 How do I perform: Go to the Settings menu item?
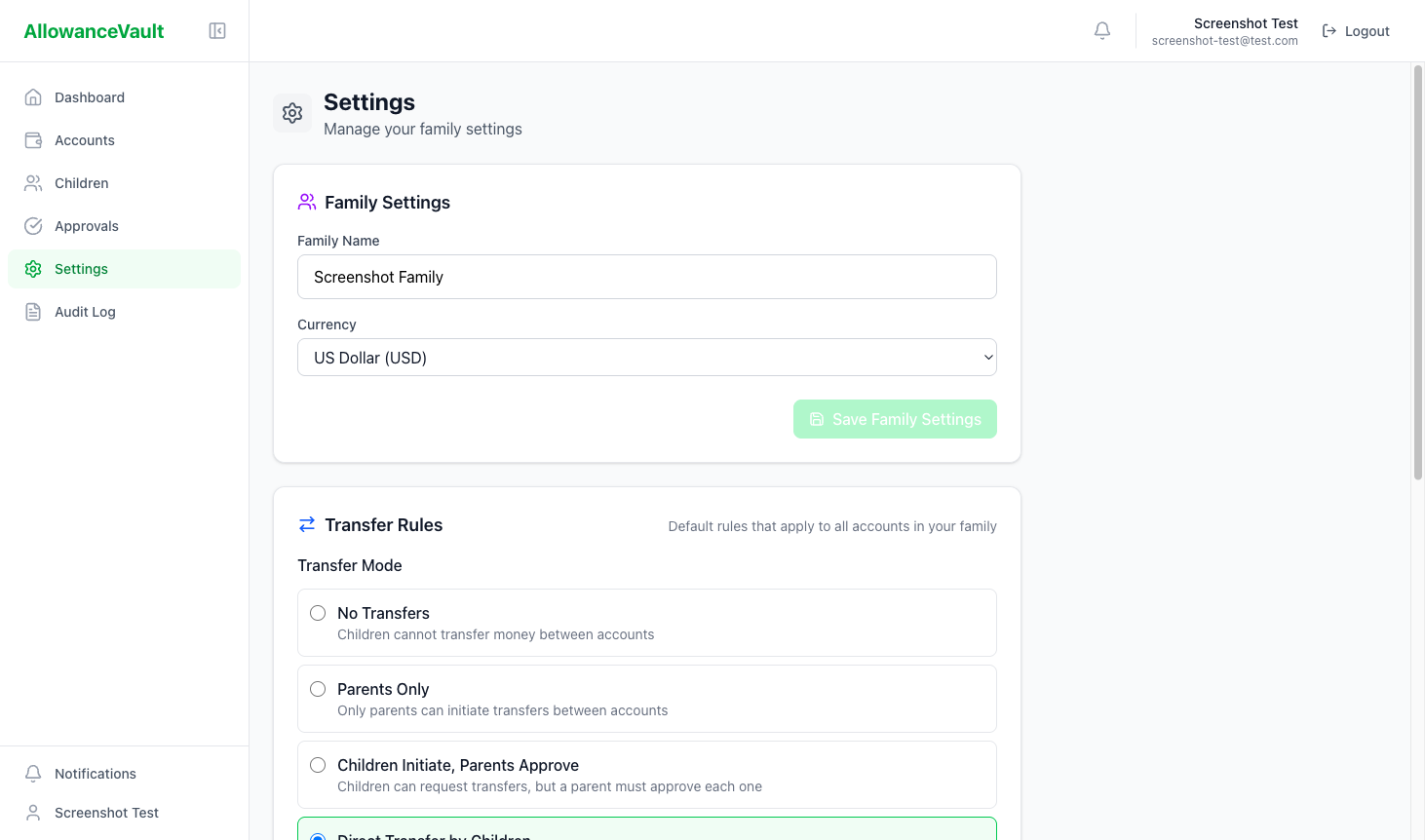(x=81, y=268)
